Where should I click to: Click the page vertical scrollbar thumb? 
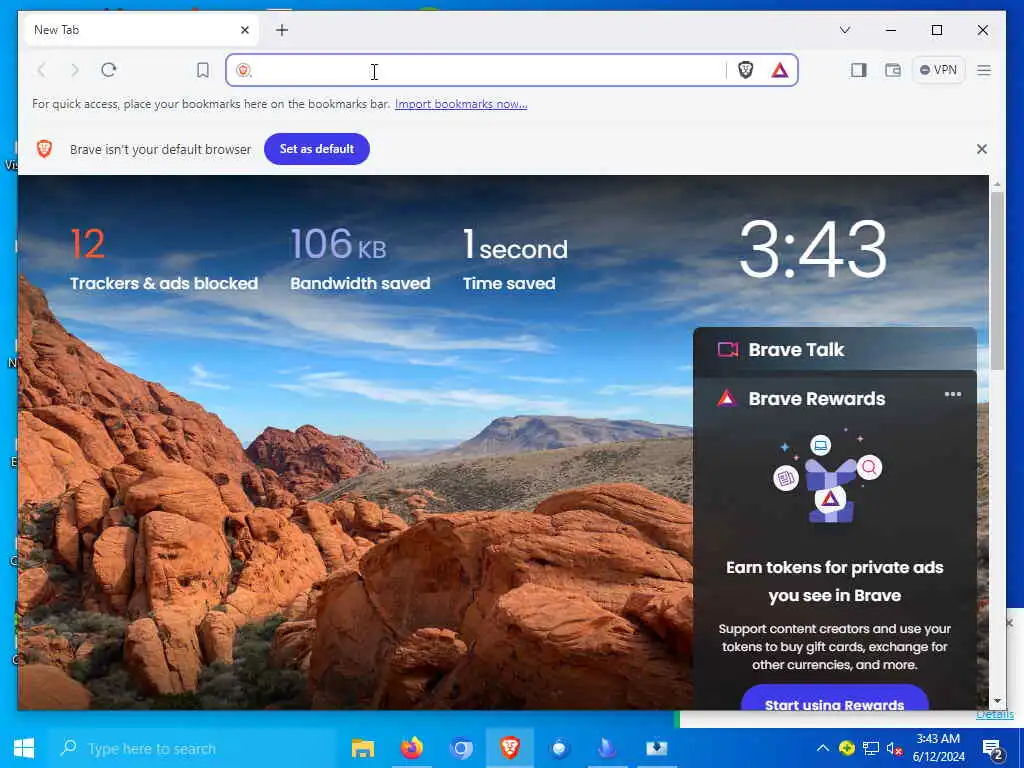(x=997, y=281)
